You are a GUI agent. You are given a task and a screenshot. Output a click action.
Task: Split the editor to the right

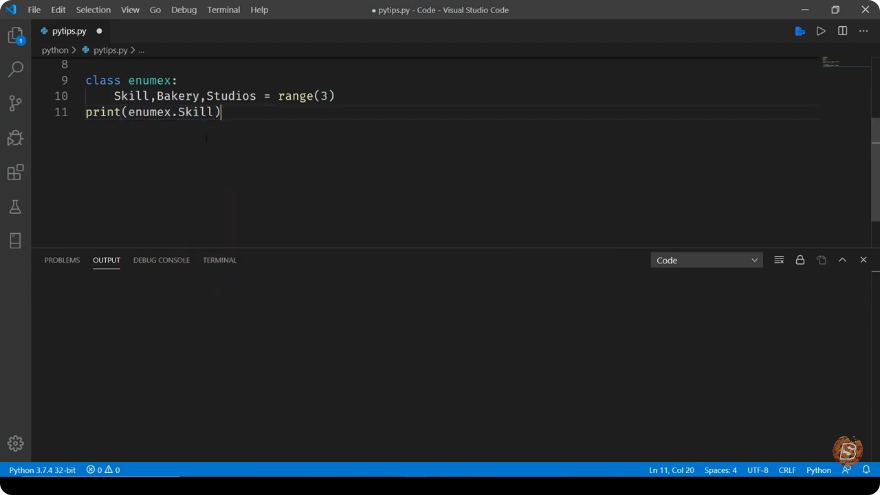[x=842, y=31]
